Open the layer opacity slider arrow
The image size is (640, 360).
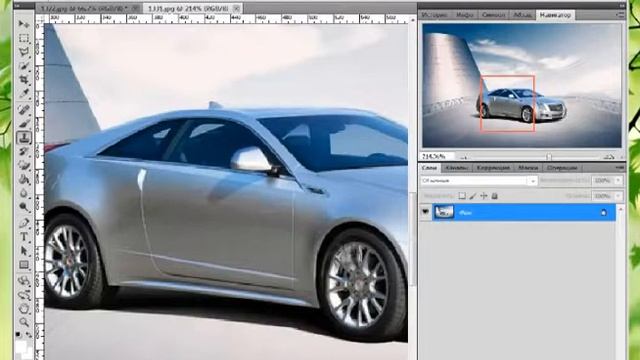click(x=618, y=180)
